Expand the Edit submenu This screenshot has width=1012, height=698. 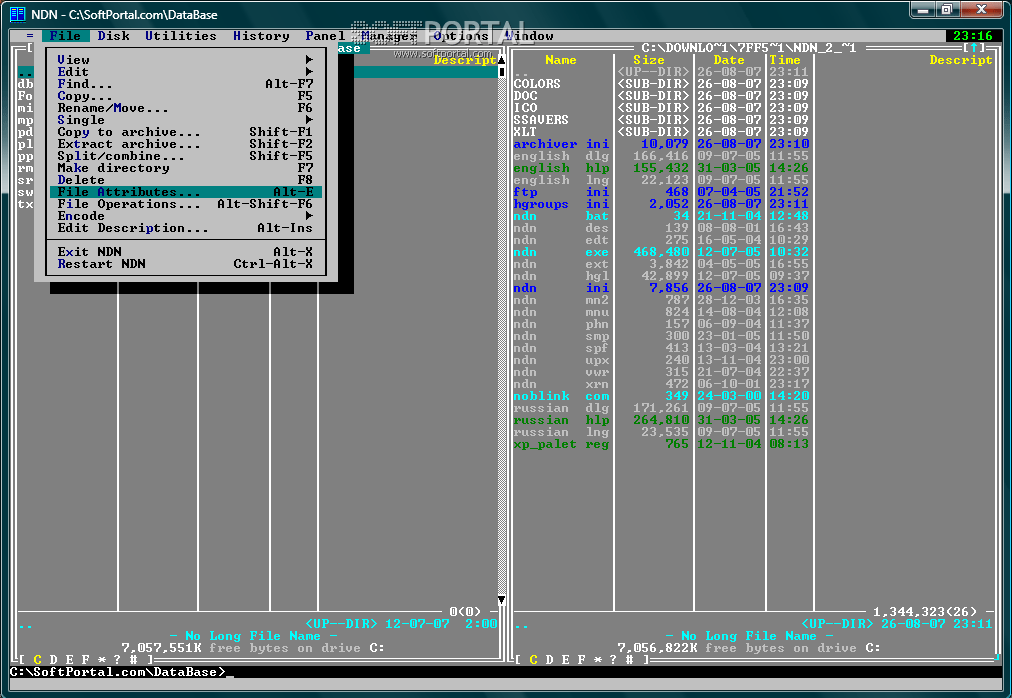point(185,72)
